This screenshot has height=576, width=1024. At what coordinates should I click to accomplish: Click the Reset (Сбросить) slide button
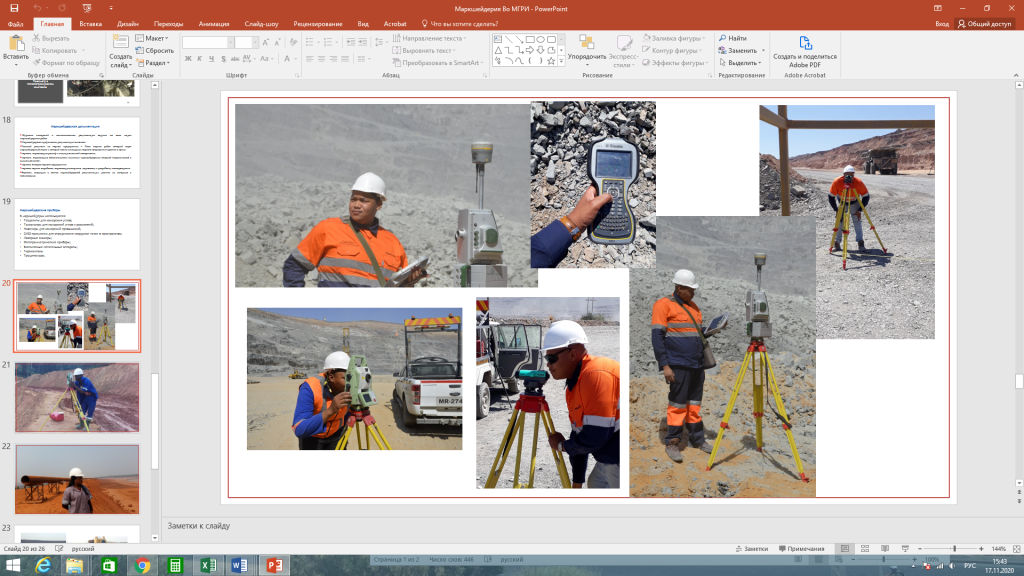155,50
